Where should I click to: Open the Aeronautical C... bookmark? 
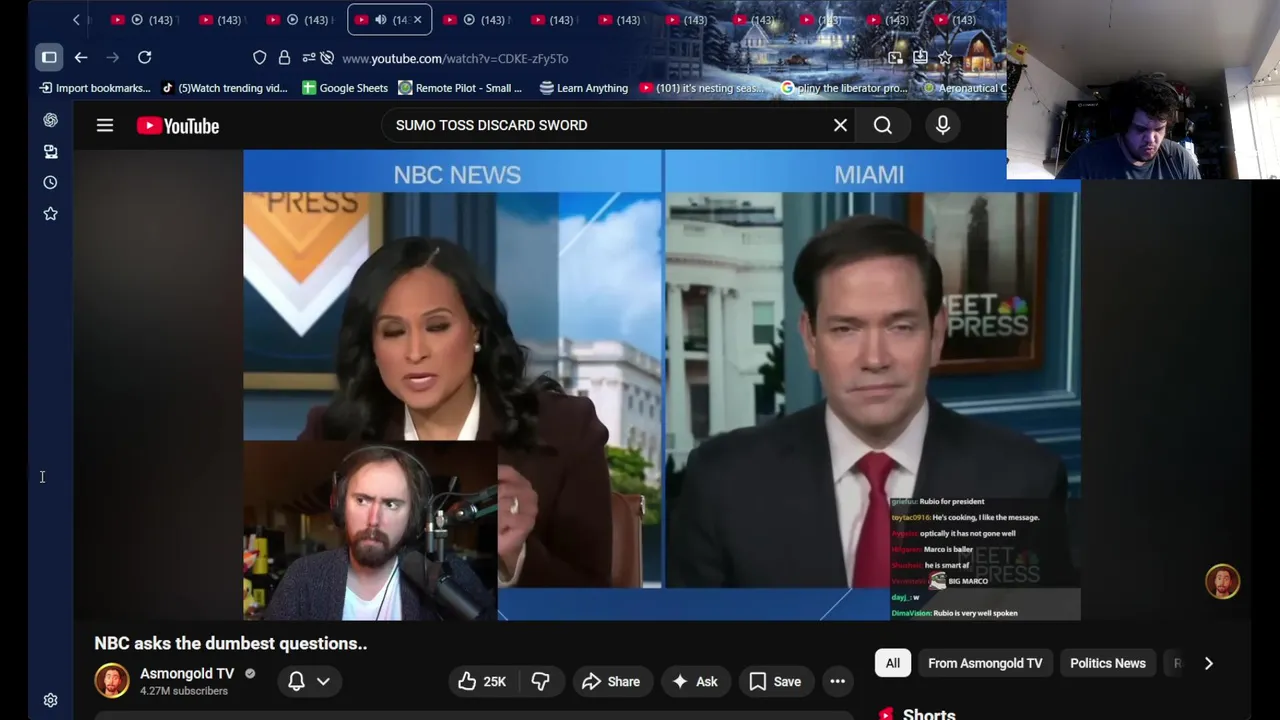(965, 88)
